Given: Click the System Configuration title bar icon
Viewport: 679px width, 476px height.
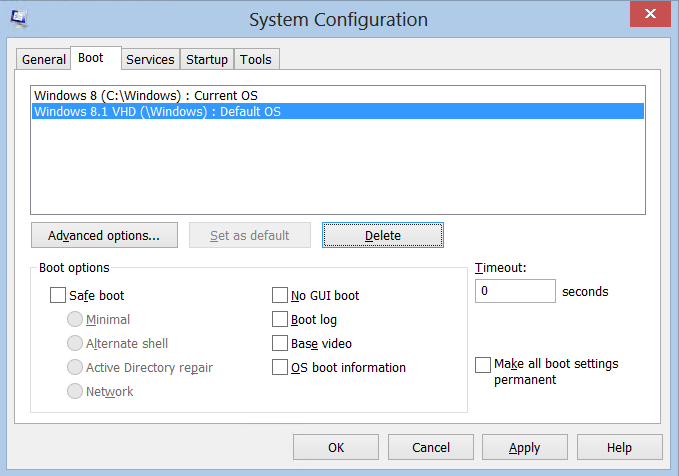Looking at the screenshot, I should click(x=19, y=18).
